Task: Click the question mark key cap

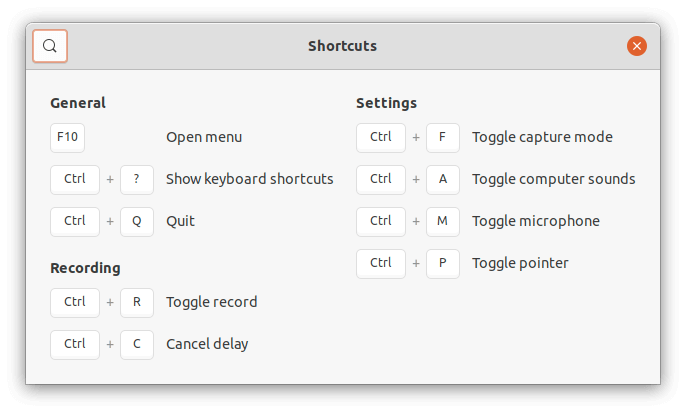Action: point(137,179)
